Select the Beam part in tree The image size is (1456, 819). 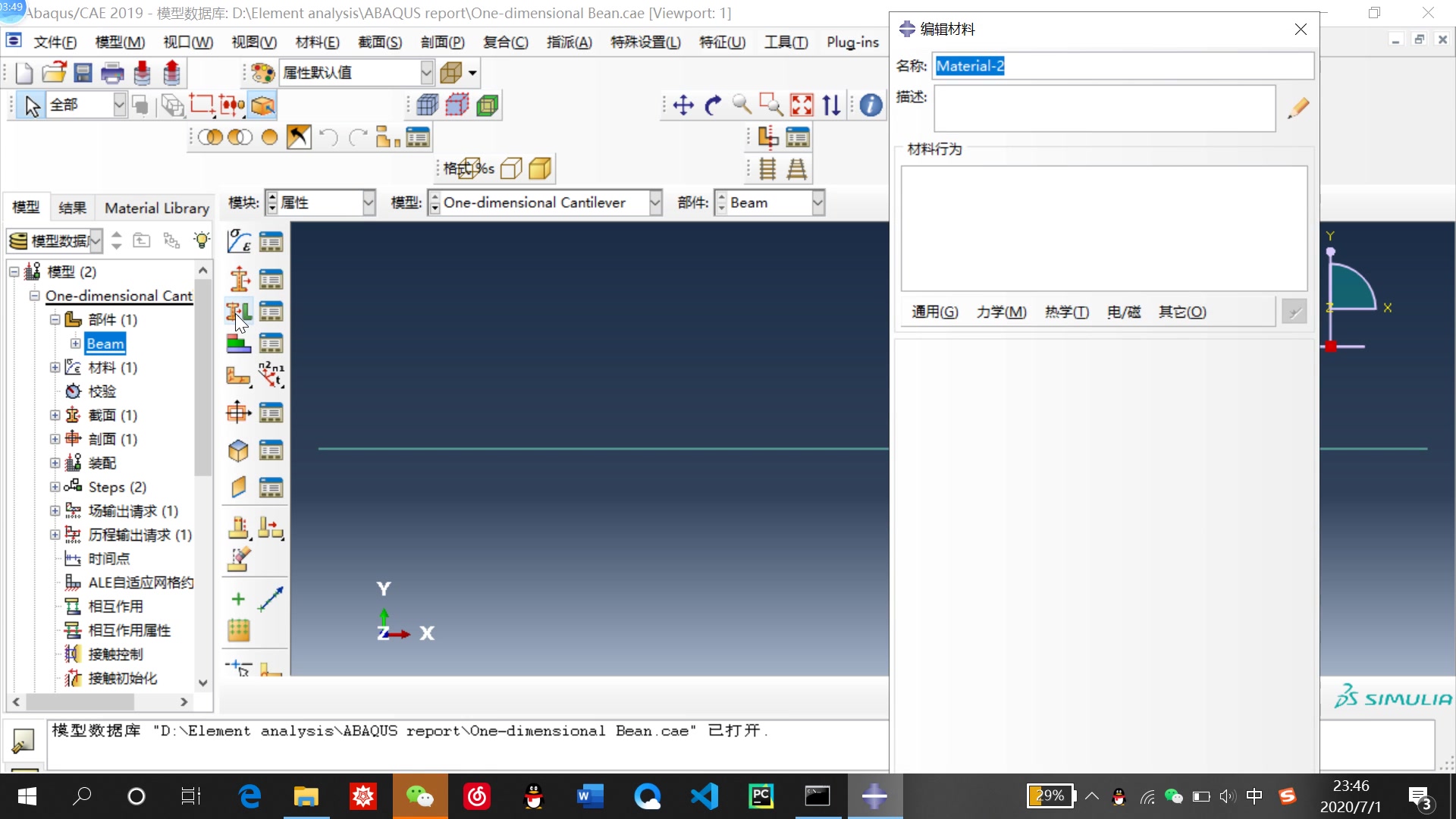point(105,344)
